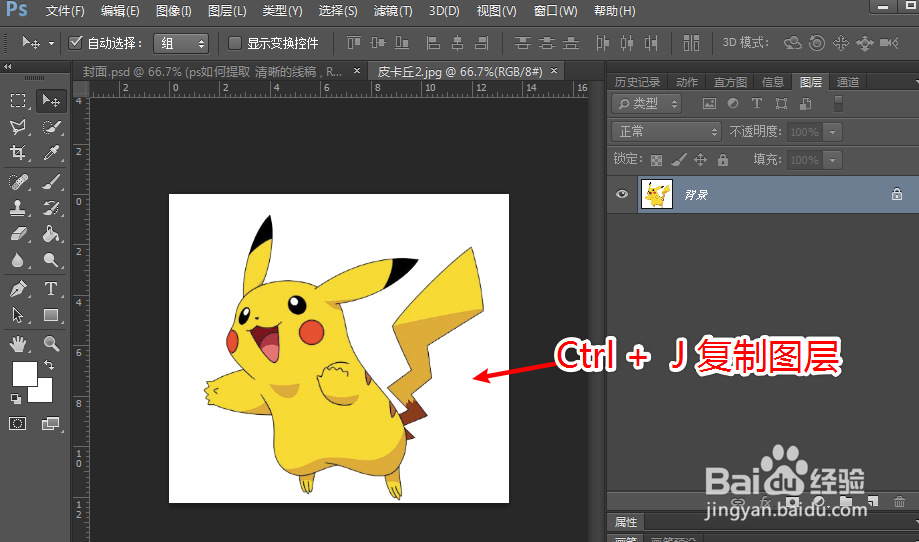Close the 皮卡丘2.jpg document tab
The height and width of the screenshot is (542, 919).
[554, 71]
